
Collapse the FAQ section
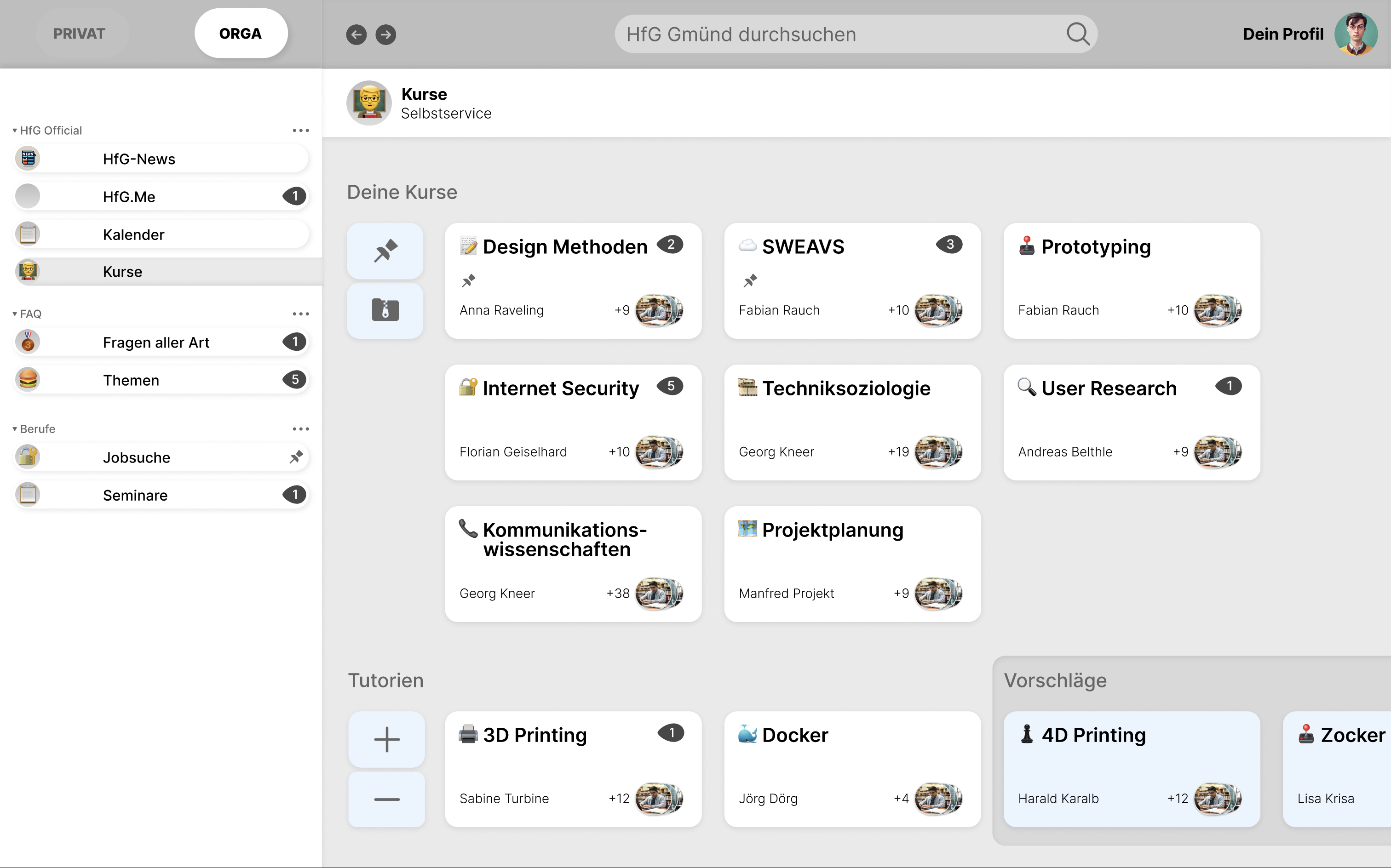point(14,314)
